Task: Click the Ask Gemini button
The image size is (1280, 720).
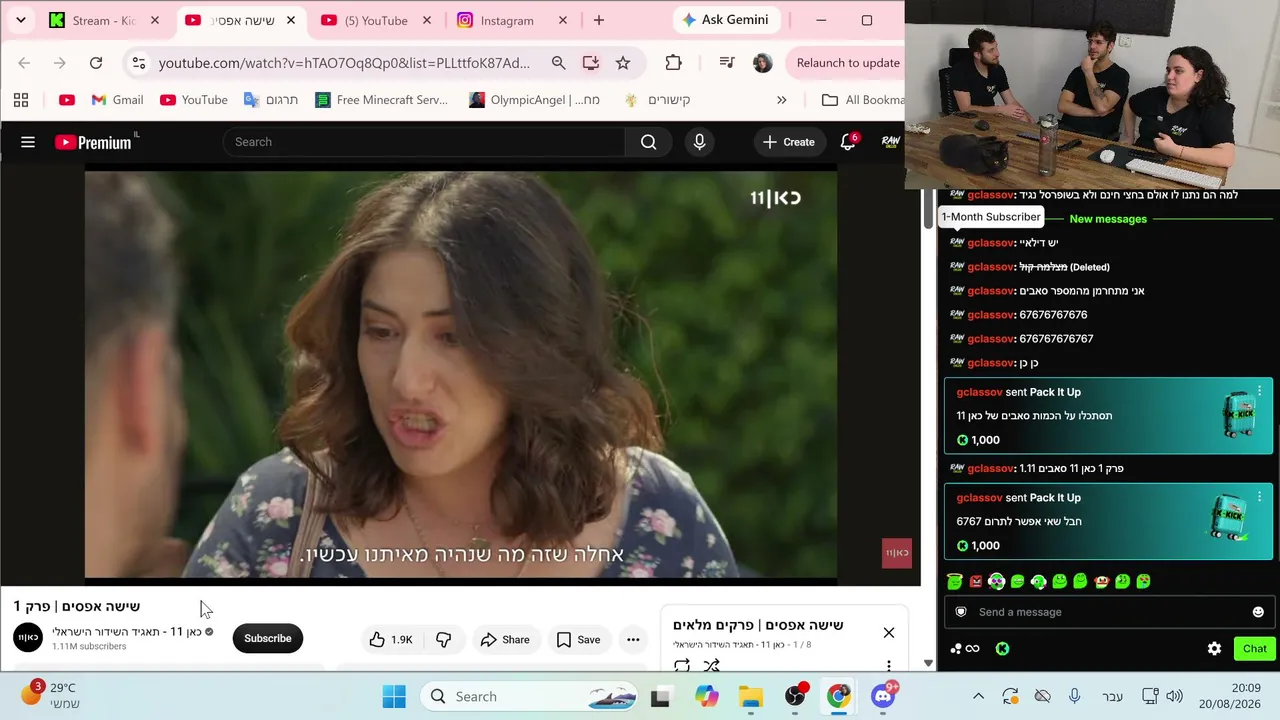Action: 726,20
